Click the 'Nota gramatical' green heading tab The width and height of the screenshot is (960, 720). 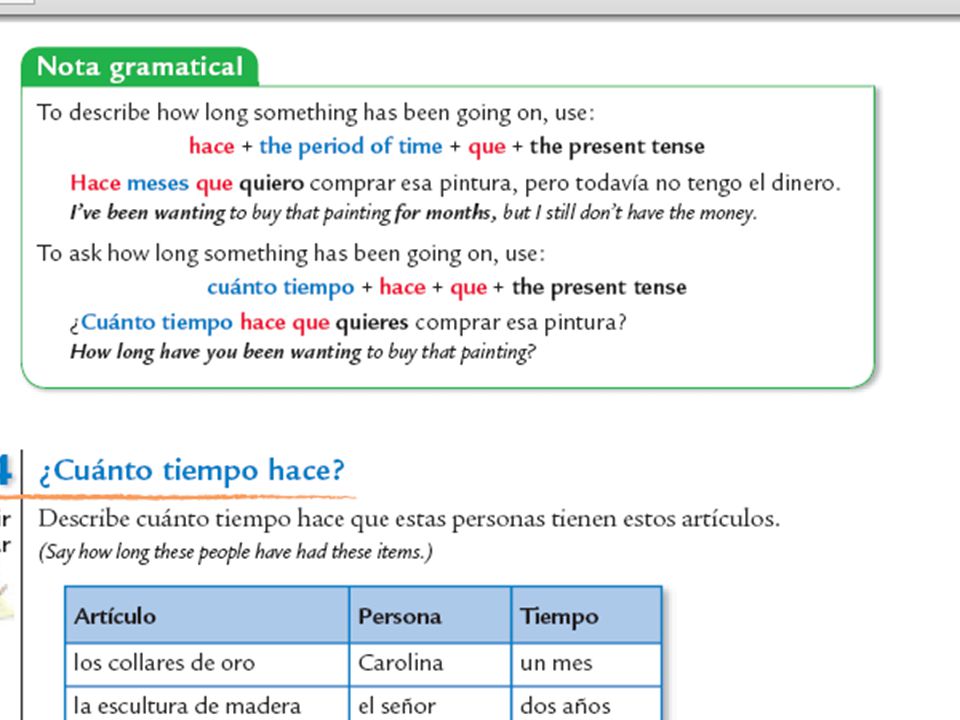click(140, 67)
